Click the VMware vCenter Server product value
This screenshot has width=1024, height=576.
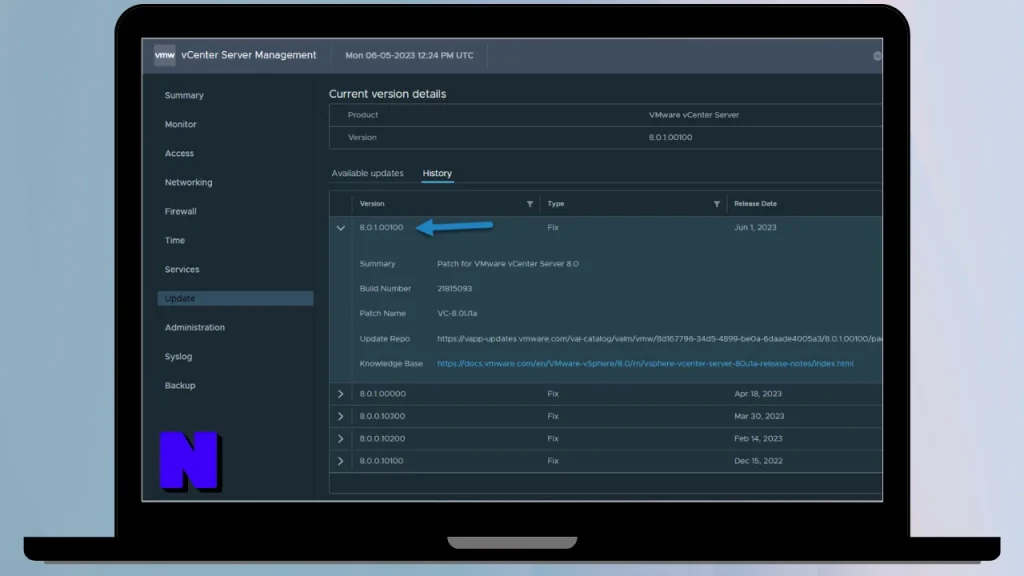point(694,115)
